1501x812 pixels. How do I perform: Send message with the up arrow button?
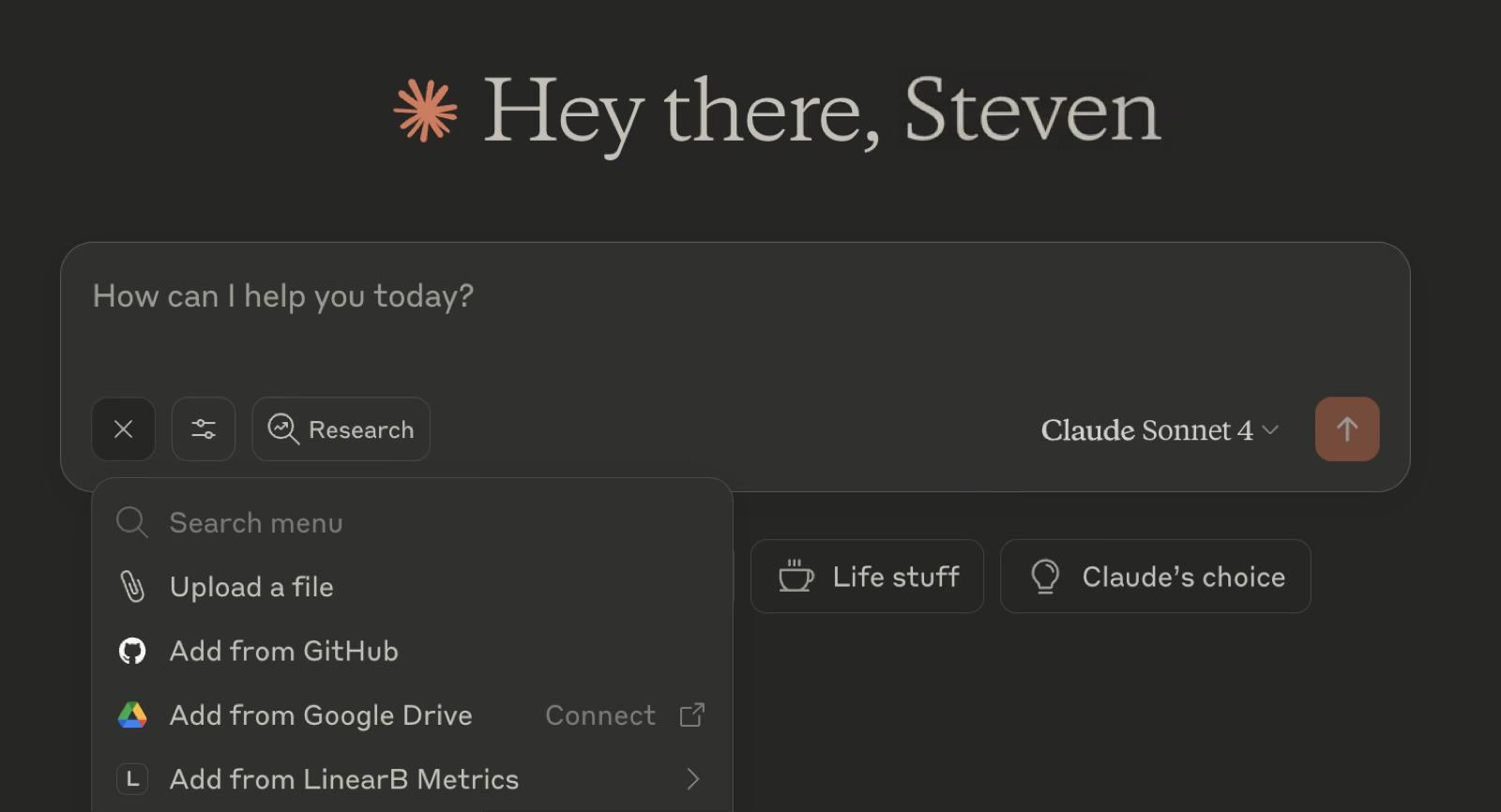(1347, 429)
